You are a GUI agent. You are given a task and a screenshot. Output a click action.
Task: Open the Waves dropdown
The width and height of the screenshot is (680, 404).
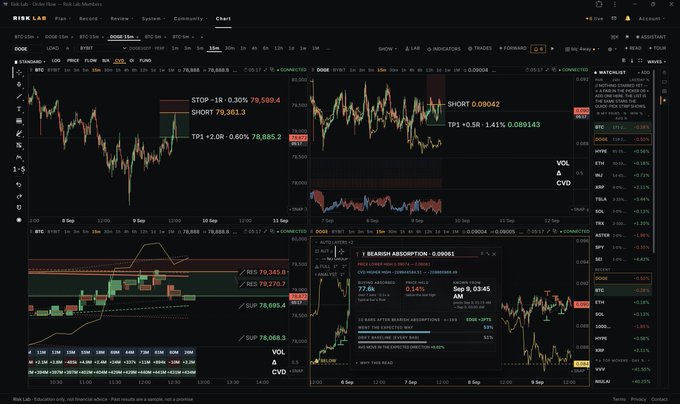coord(657,62)
